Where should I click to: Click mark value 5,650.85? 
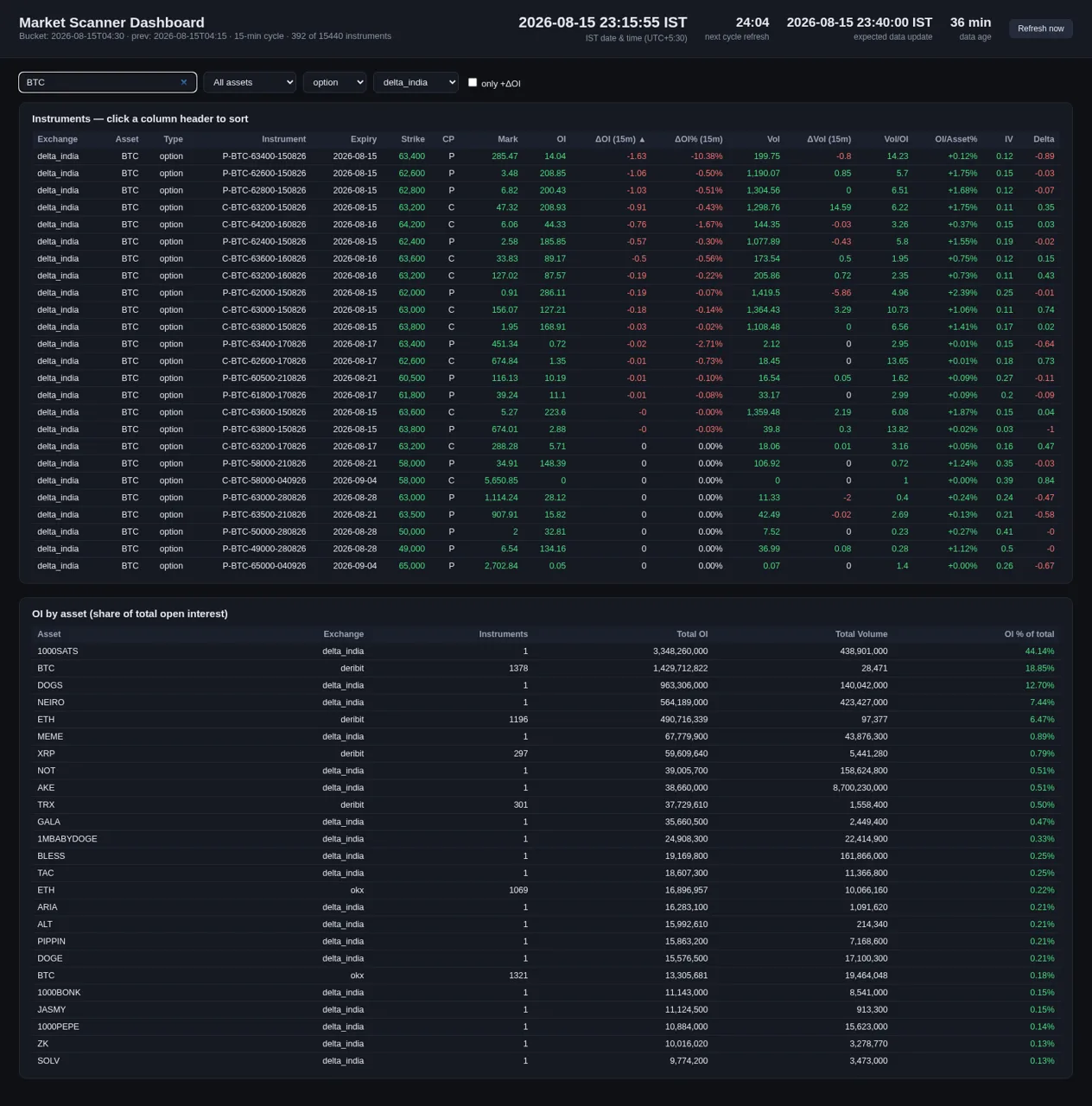click(501, 480)
